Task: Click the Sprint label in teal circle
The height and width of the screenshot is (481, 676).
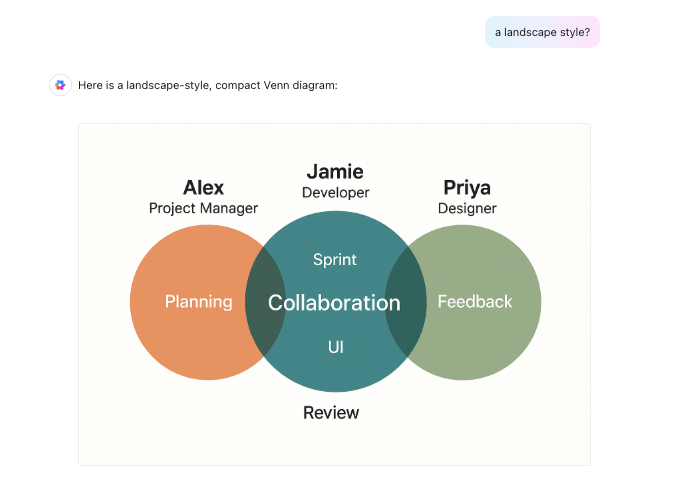Action: click(x=335, y=259)
